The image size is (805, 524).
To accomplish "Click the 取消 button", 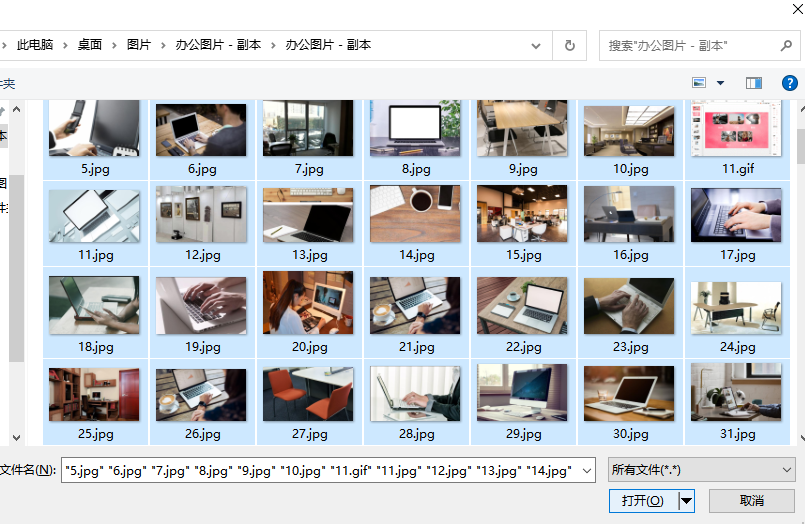I will (752, 500).
